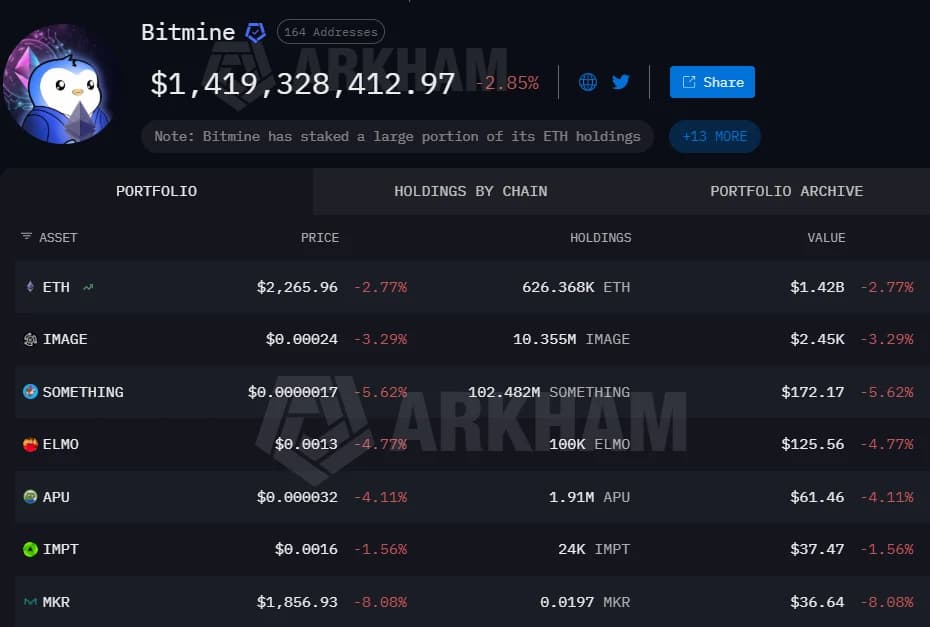The height and width of the screenshot is (627, 930).
Task: Open the PORTFOLIO ARCHIVE tab
Action: (x=786, y=191)
